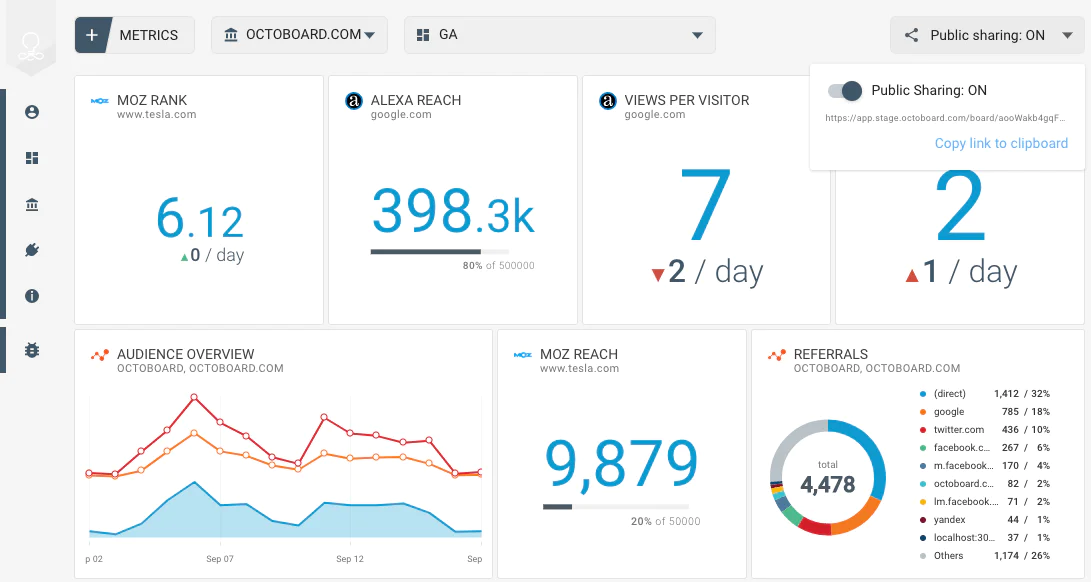Open the GA dashboard dropdown
The height and width of the screenshot is (582, 1091).
tap(559, 35)
